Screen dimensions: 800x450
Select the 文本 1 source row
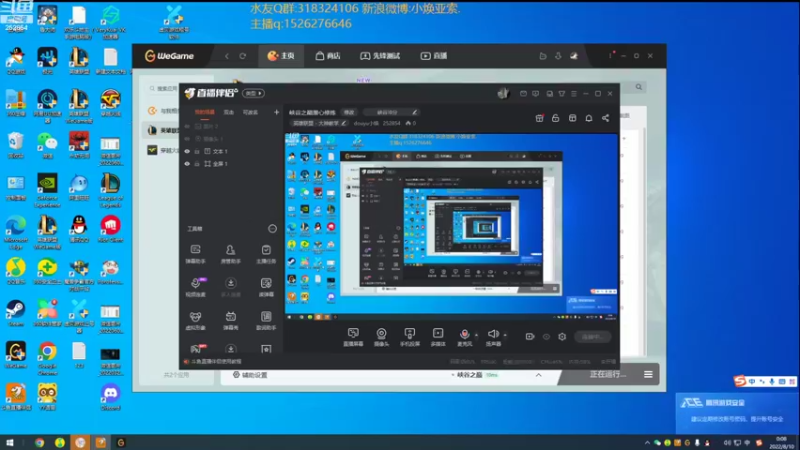[x=231, y=152]
